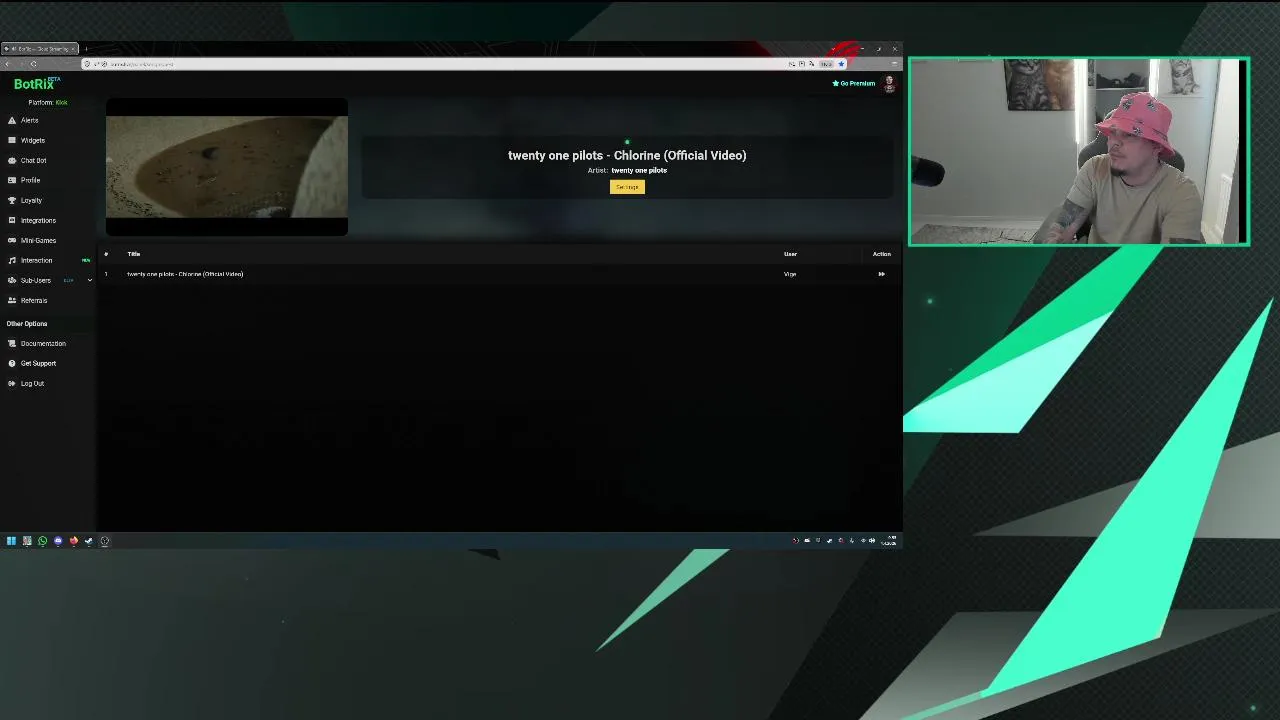This screenshot has width=1280, height=720.
Task: Click the yellow Settings button
Action: pos(627,187)
